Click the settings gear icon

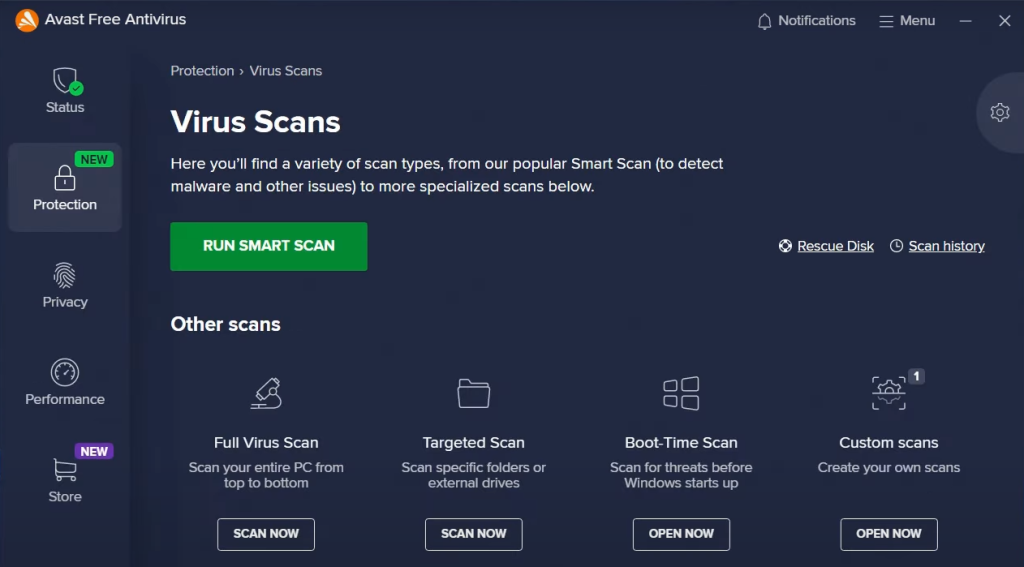point(1000,112)
